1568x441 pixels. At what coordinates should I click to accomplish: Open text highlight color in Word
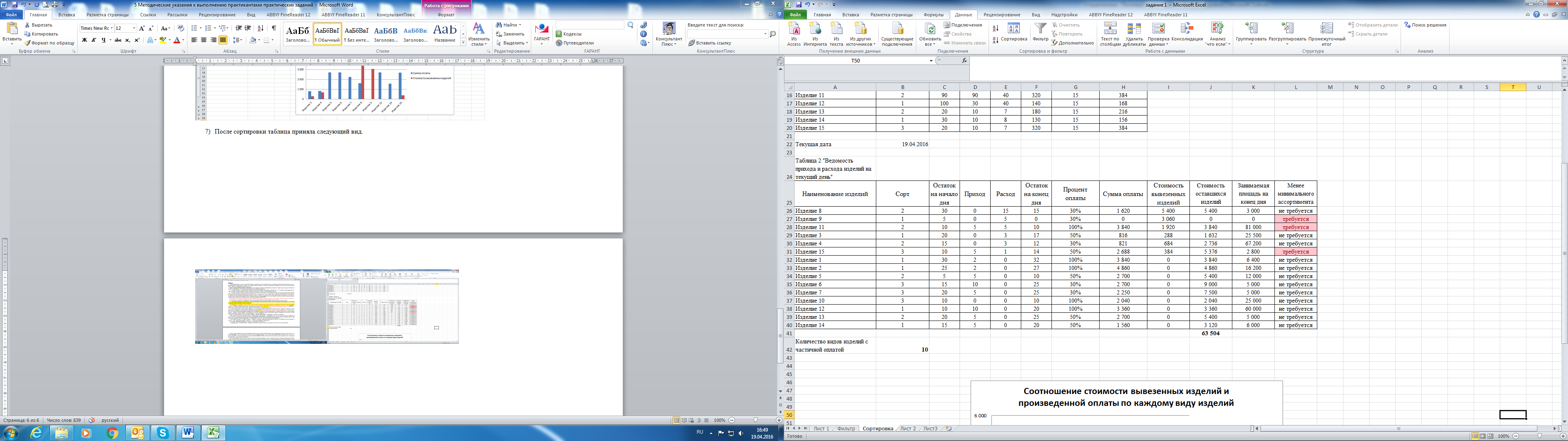tap(163, 40)
